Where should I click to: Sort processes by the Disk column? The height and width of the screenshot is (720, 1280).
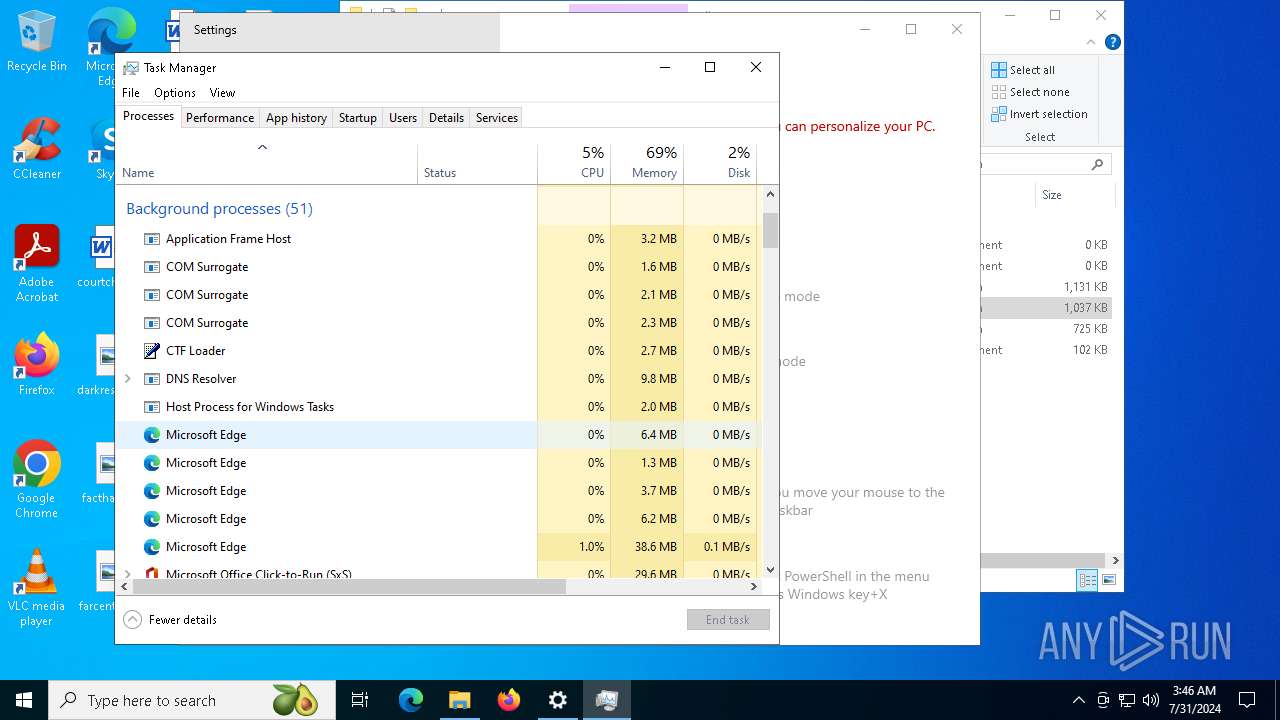(x=720, y=164)
